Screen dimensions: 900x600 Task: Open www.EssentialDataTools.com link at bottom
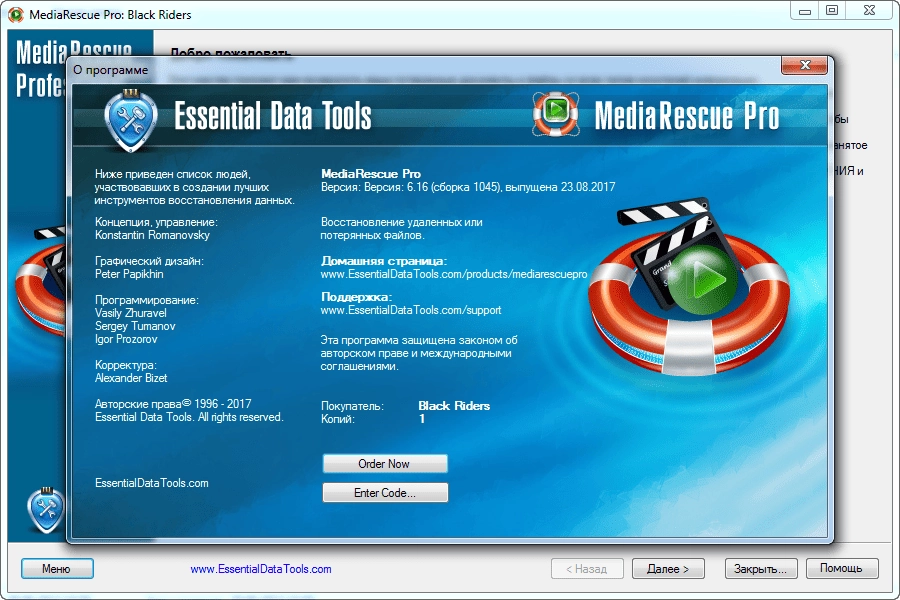(261, 569)
